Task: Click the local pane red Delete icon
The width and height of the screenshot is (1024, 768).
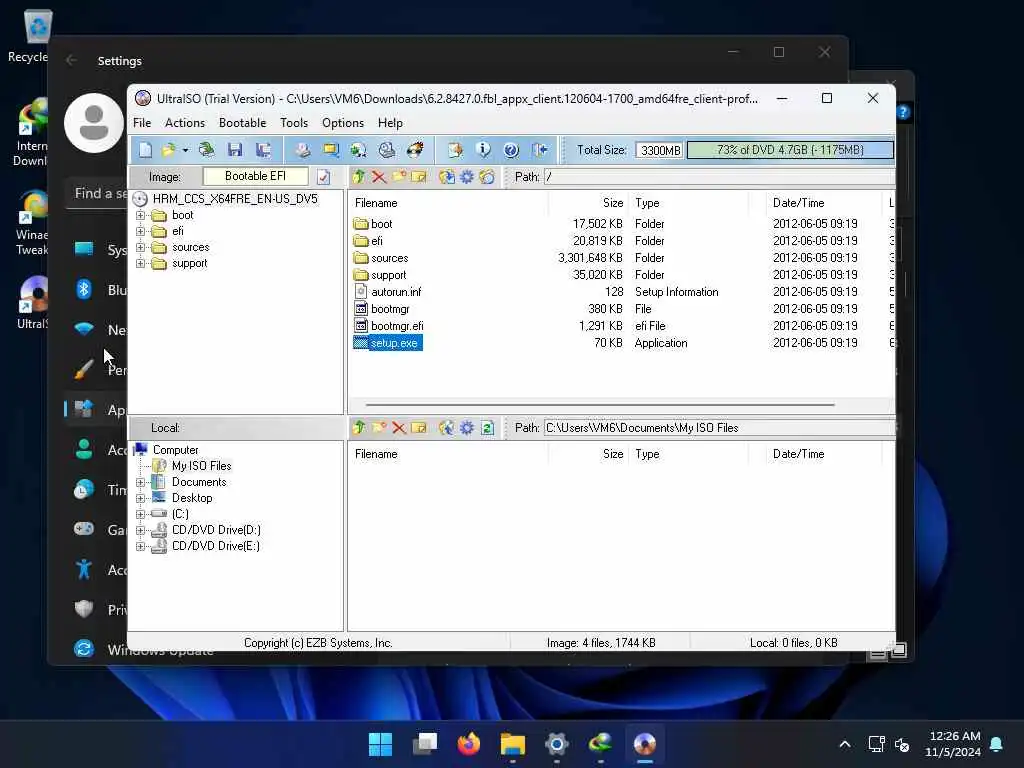Action: coord(399,428)
